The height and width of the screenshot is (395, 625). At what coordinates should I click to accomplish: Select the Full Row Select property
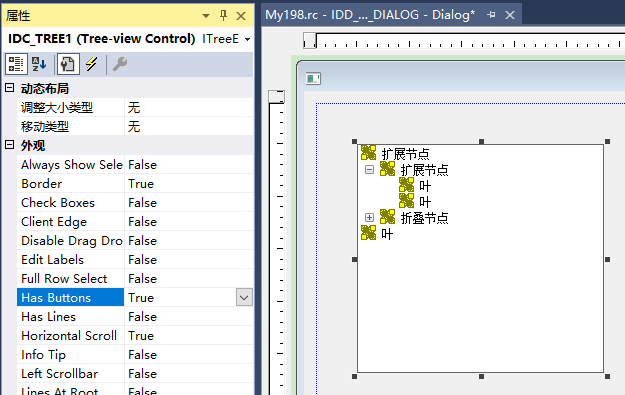tap(71, 278)
